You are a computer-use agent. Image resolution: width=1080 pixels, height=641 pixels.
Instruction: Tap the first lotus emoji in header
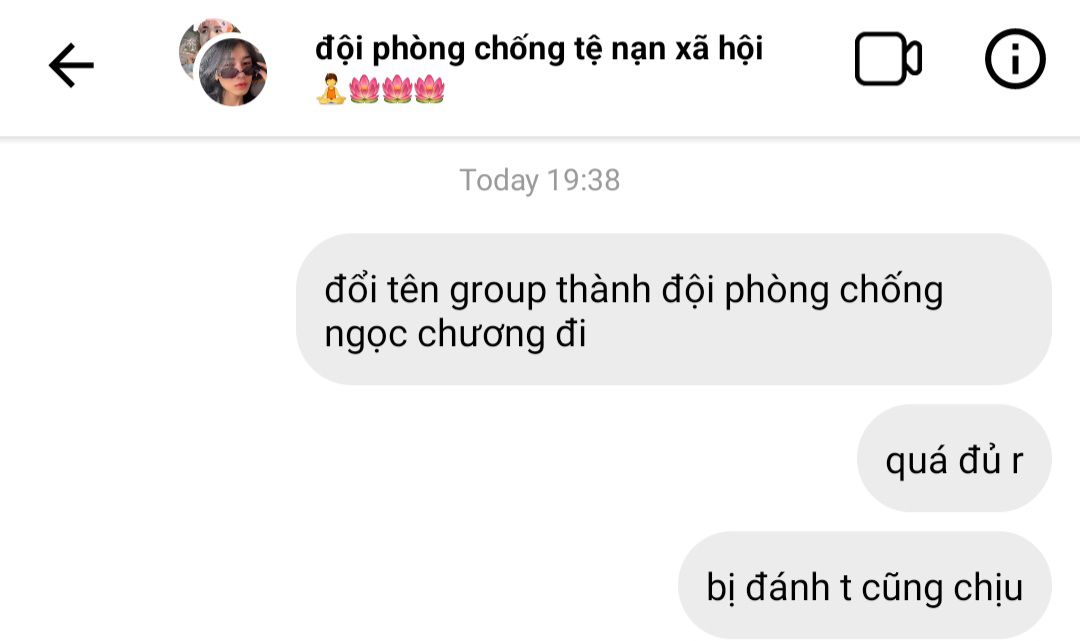click(364, 90)
